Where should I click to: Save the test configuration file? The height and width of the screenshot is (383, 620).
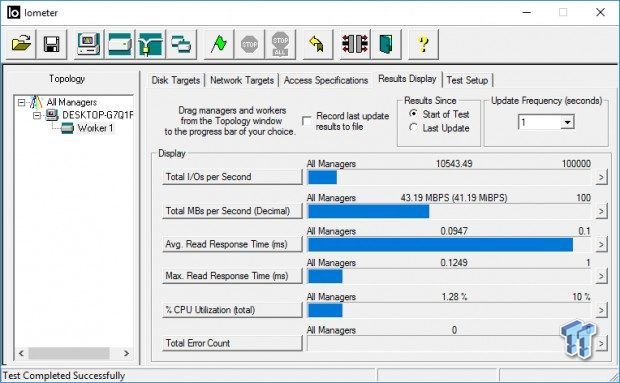click(x=51, y=44)
